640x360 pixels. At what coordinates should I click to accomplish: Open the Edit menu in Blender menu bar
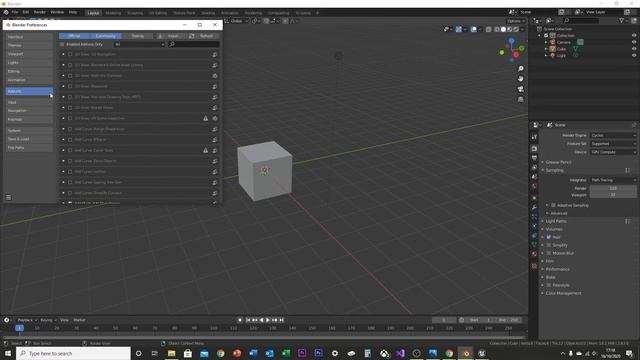[x=26, y=12]
